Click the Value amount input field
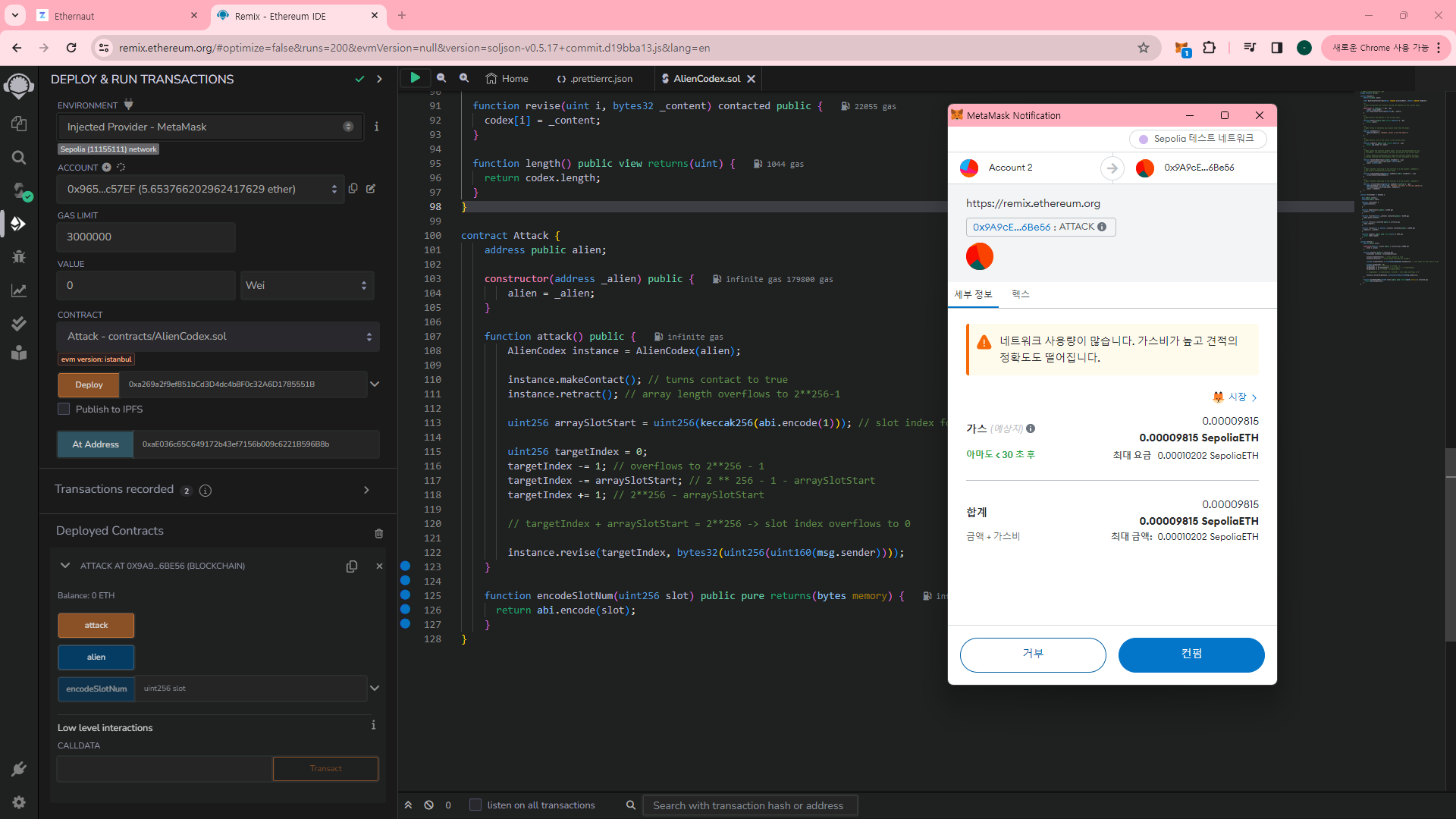Screen dimensions: 1456x819 click(146, 286)
